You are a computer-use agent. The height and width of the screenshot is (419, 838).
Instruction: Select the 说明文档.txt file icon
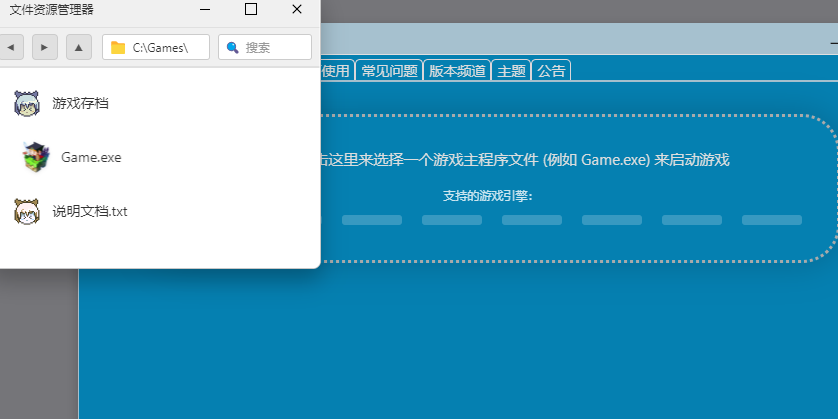[x=26, y=211]
